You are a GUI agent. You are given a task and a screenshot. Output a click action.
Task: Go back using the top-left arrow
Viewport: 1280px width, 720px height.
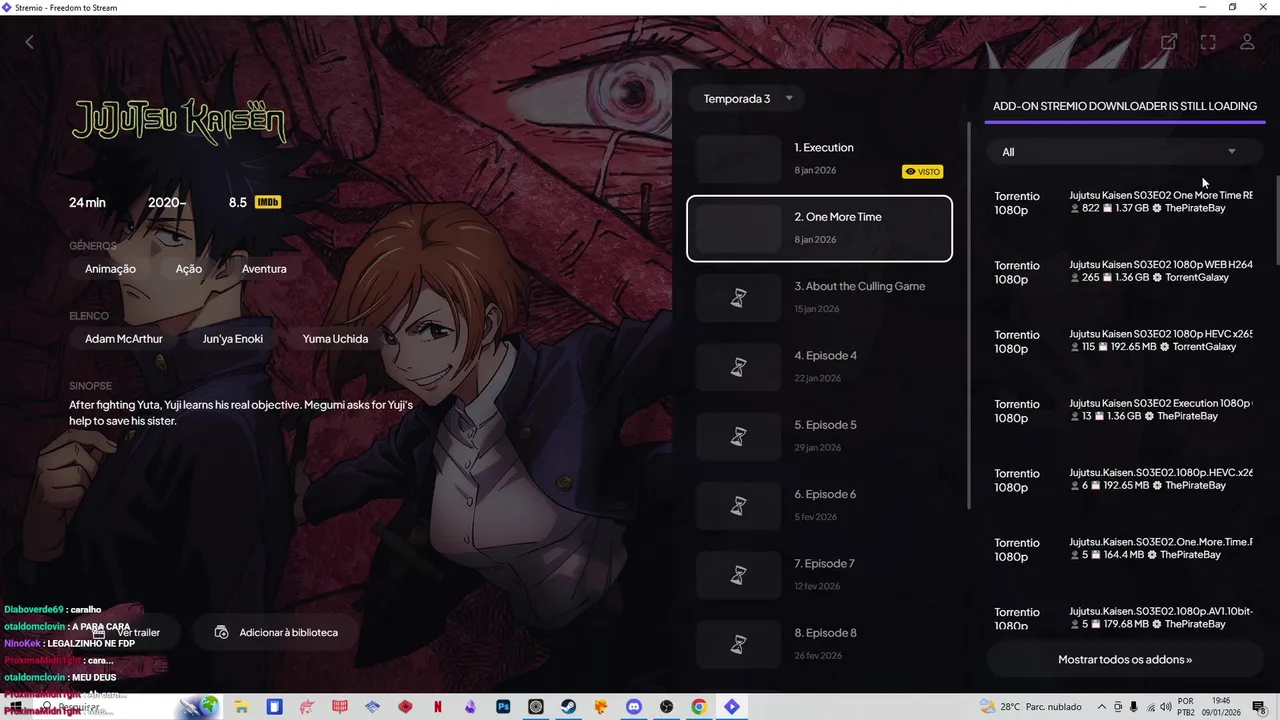tap(29, 42)
